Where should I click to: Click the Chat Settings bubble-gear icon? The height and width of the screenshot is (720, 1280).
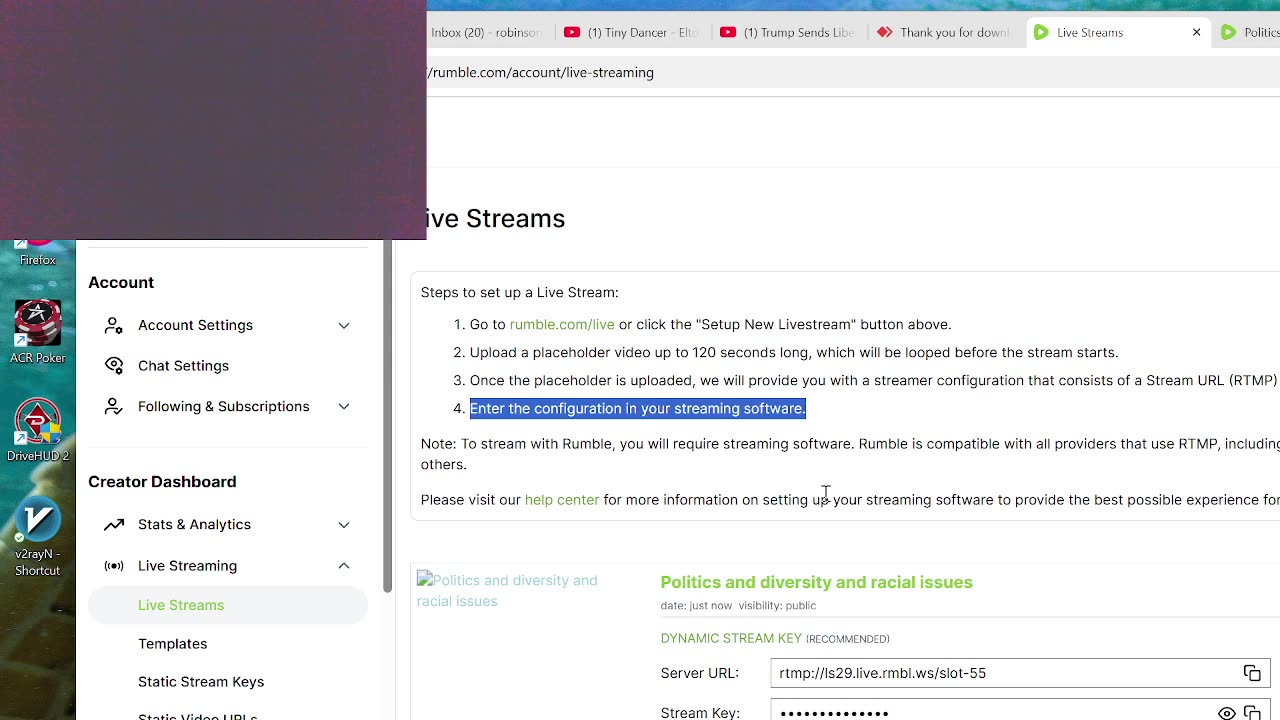click(114, 366)
